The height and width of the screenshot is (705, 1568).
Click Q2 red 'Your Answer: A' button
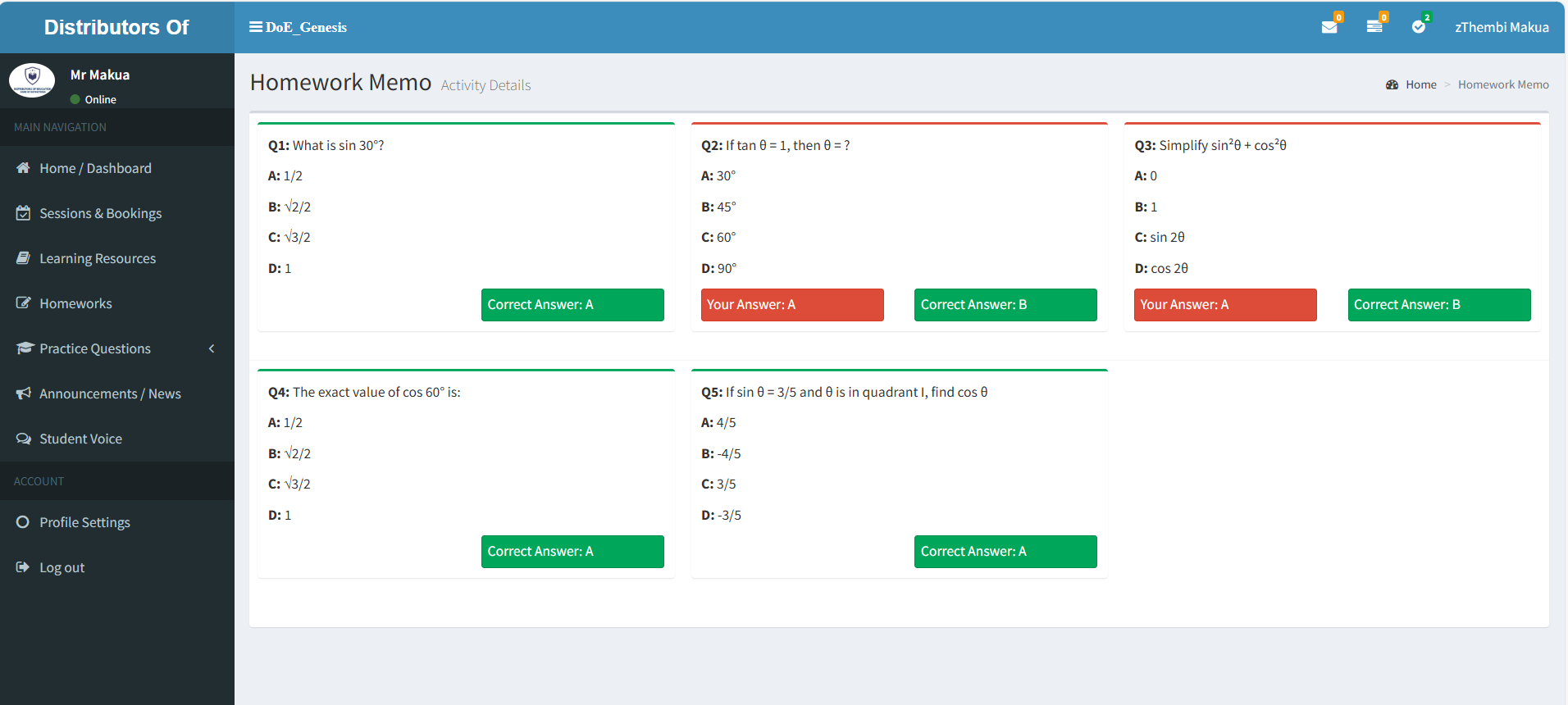click(x=791, y=305)
